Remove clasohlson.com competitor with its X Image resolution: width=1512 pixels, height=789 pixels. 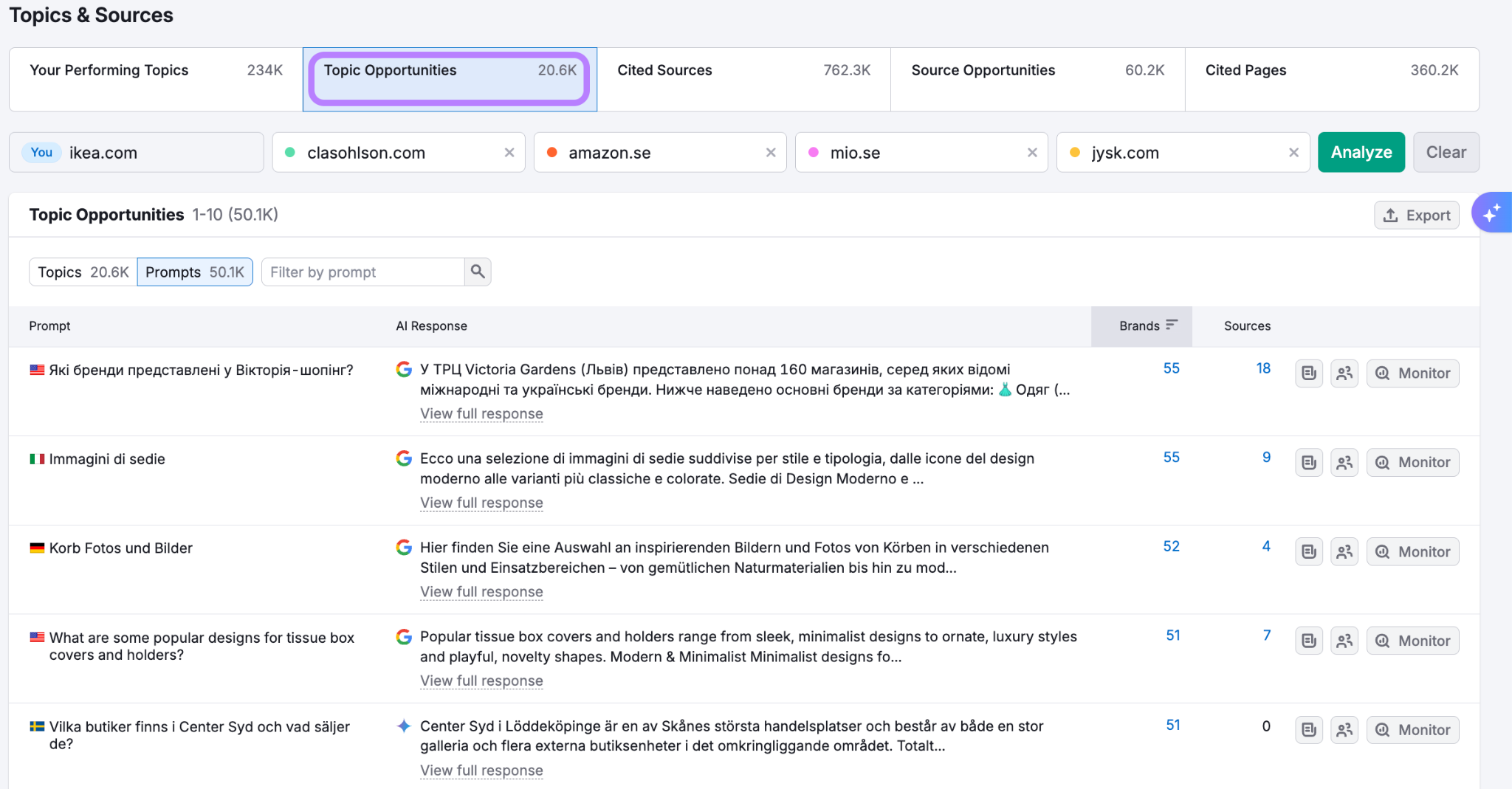tap(509, 153)
